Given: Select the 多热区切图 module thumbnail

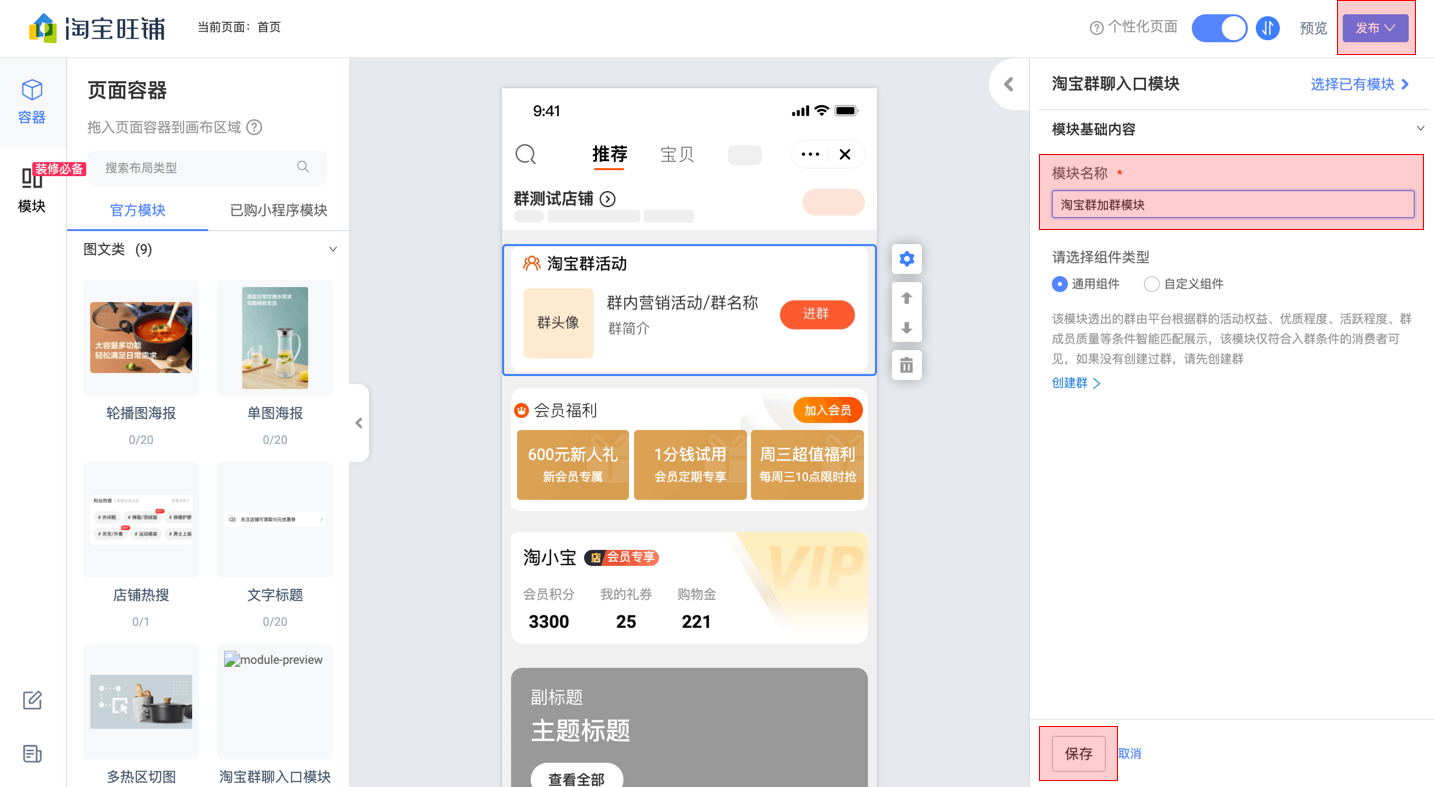Looking at the screenshot, I should coord(141,702).
